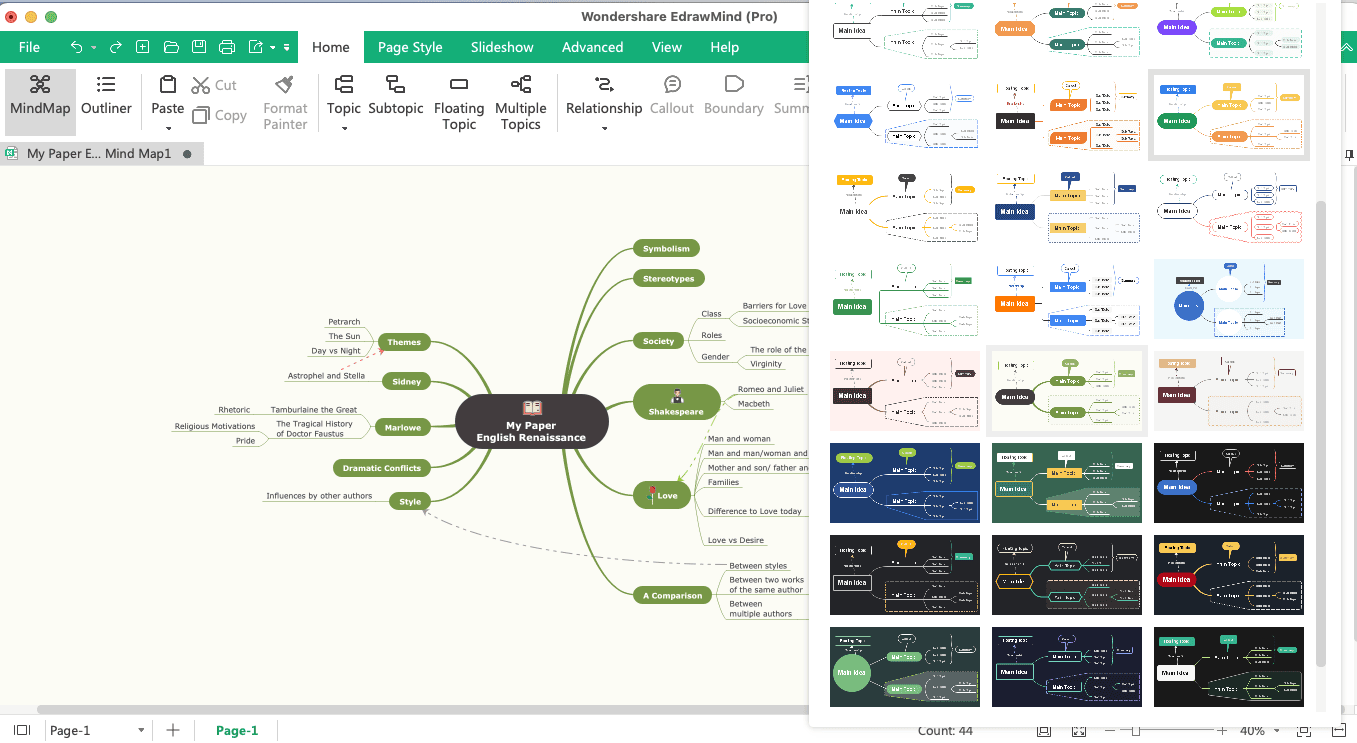
Task: Open the Relationship dropdown arrow
Action: click(x=604, y=128)
